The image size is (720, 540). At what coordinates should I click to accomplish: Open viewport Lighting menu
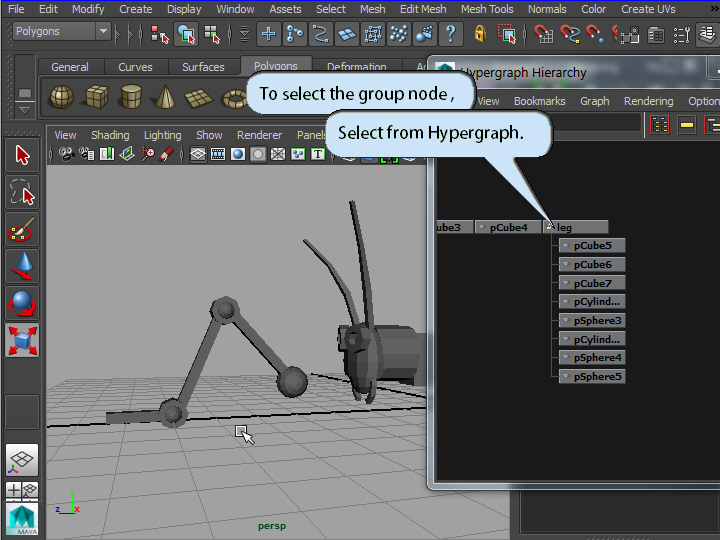pos(163,135)
